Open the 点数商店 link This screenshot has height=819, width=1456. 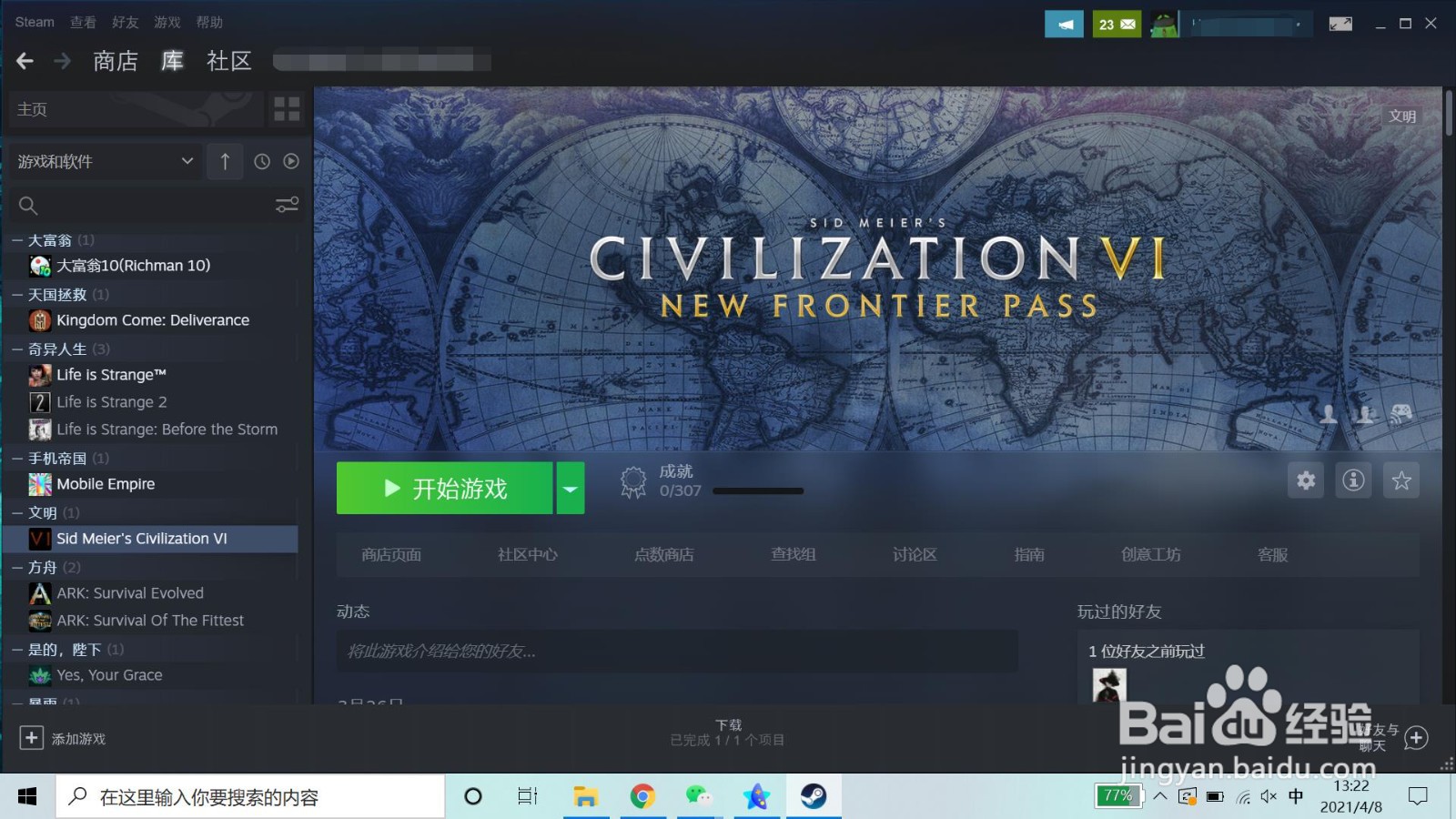(664, 554)
